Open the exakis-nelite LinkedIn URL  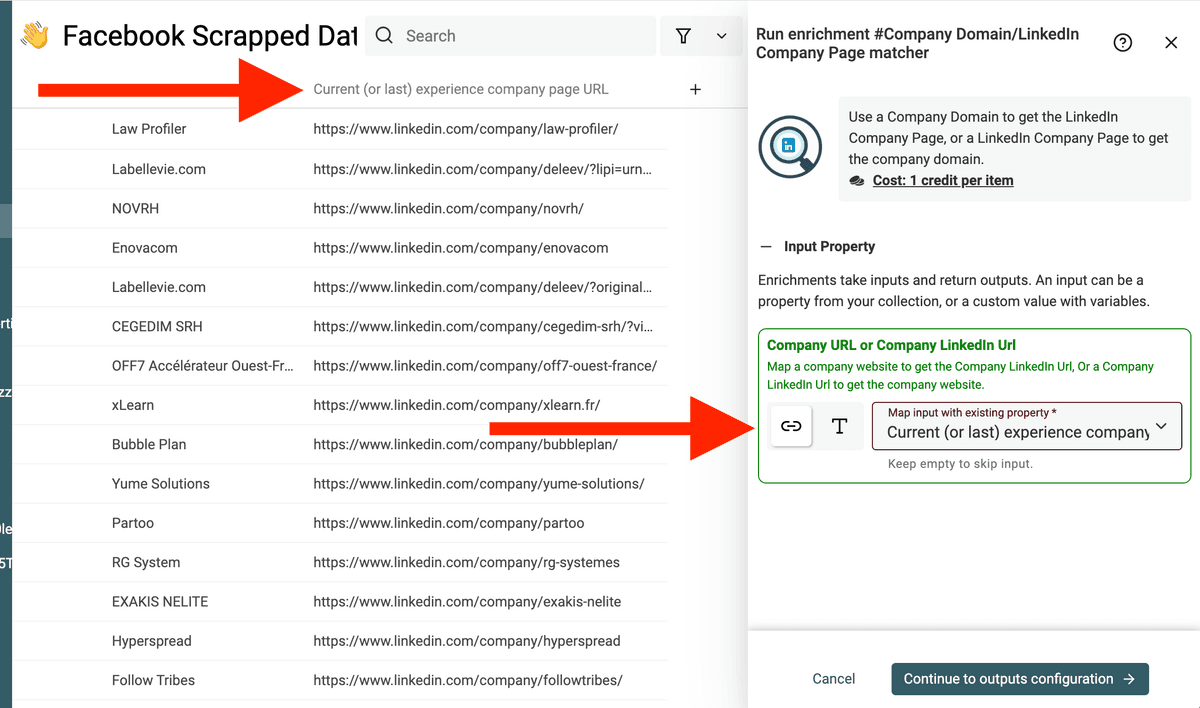[467, 601]
